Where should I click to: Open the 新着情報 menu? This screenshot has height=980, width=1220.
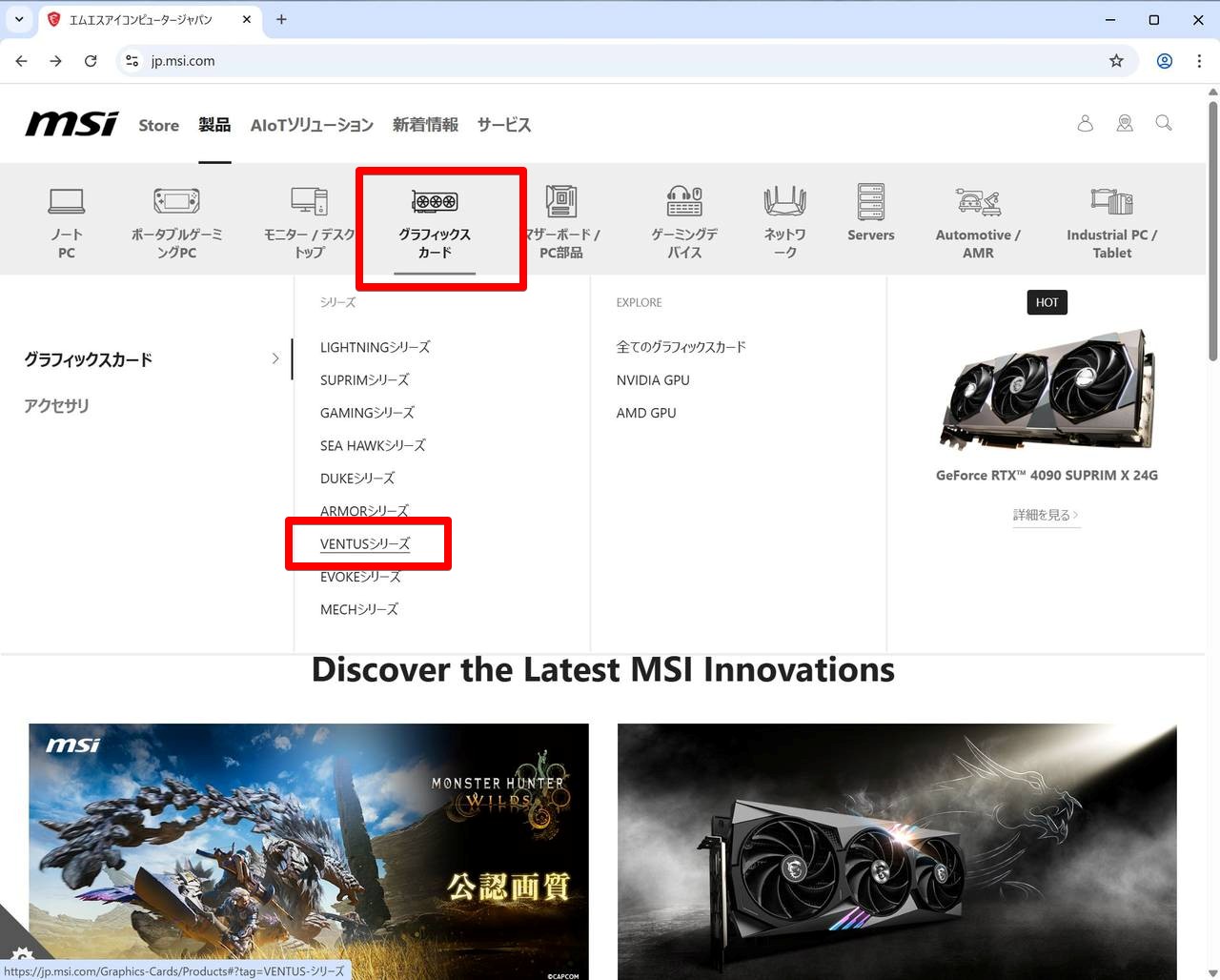425,125
